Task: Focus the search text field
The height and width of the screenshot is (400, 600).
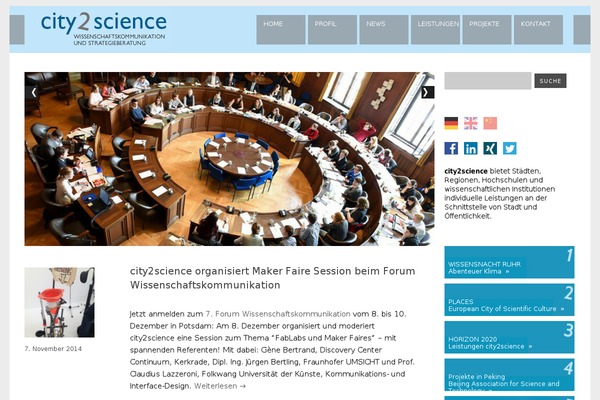Action: [488, 81]
